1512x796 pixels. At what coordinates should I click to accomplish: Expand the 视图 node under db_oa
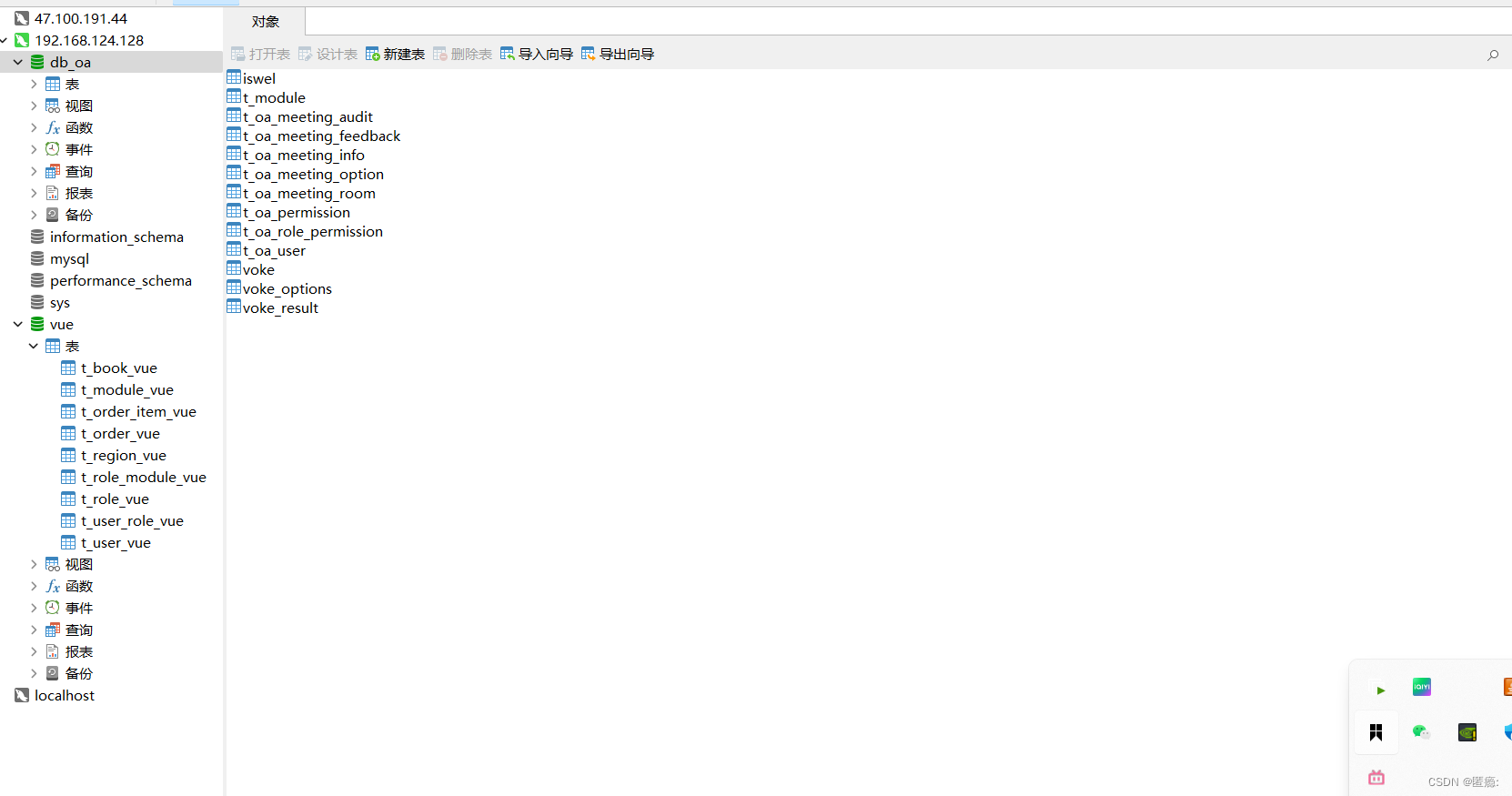34,106
